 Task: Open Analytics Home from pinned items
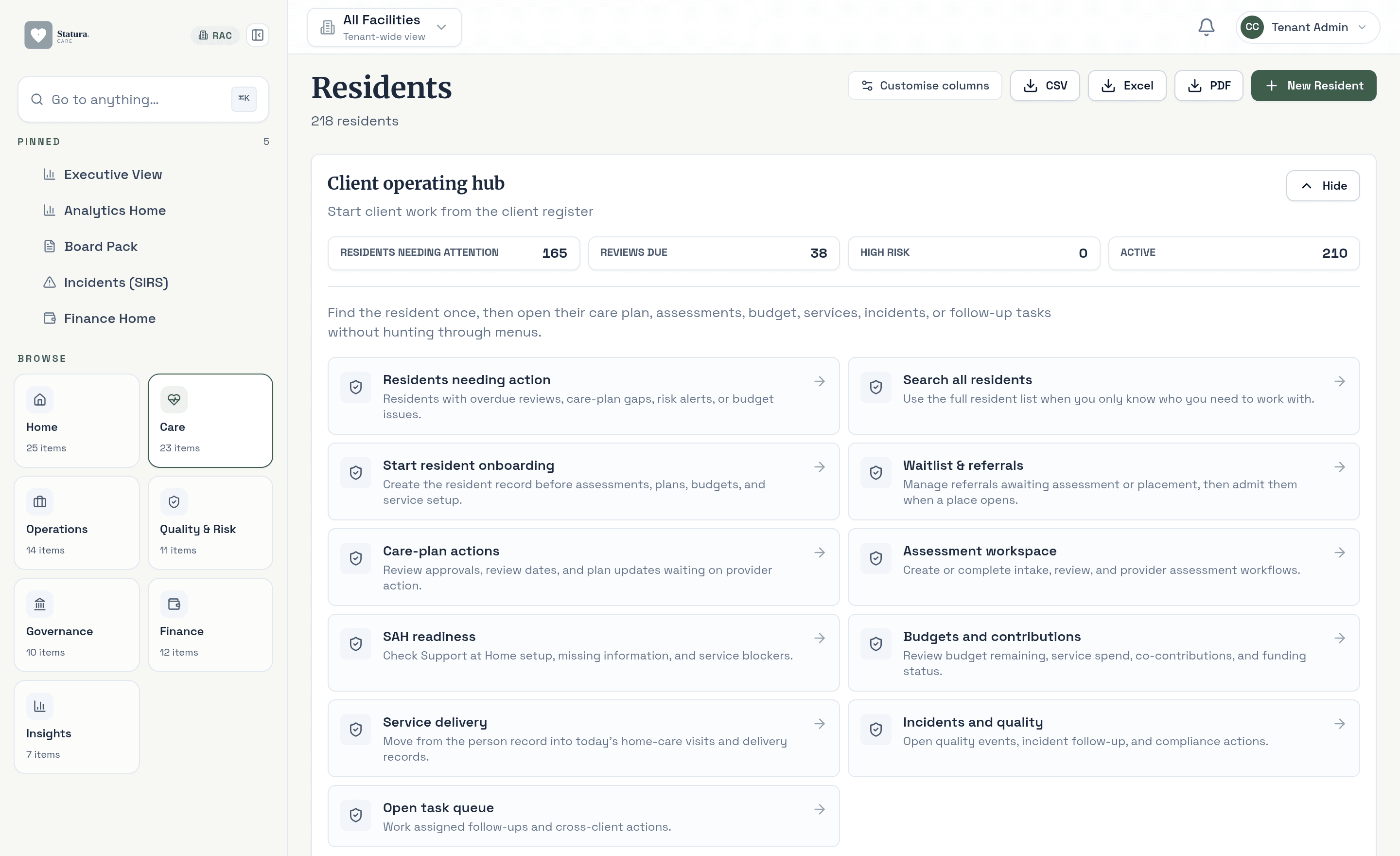(115, 210)
